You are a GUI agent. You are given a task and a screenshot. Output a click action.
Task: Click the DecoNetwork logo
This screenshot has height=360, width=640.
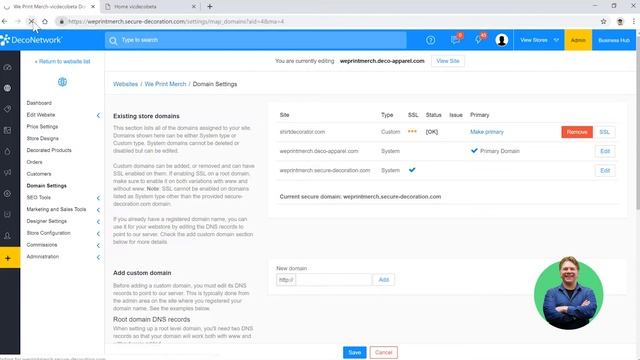31,40
